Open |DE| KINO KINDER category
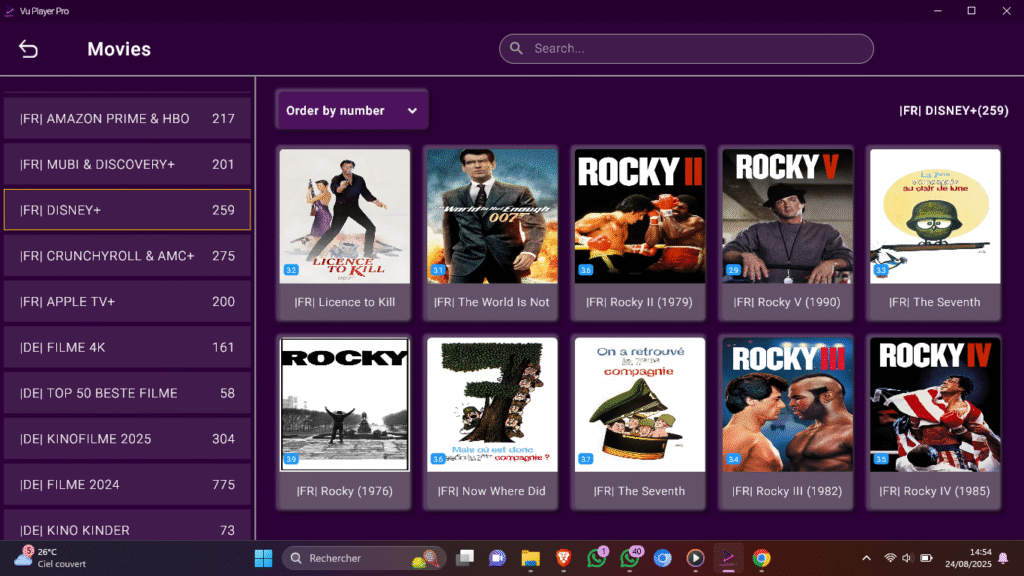Image resolution: width=1024 pixels, height=576 pixels. tap(127, 526)
